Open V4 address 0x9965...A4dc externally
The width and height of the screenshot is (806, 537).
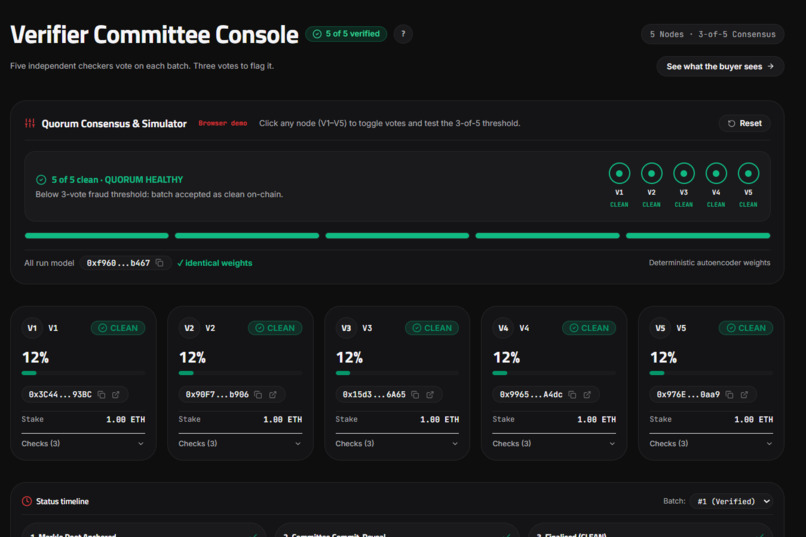587,395
